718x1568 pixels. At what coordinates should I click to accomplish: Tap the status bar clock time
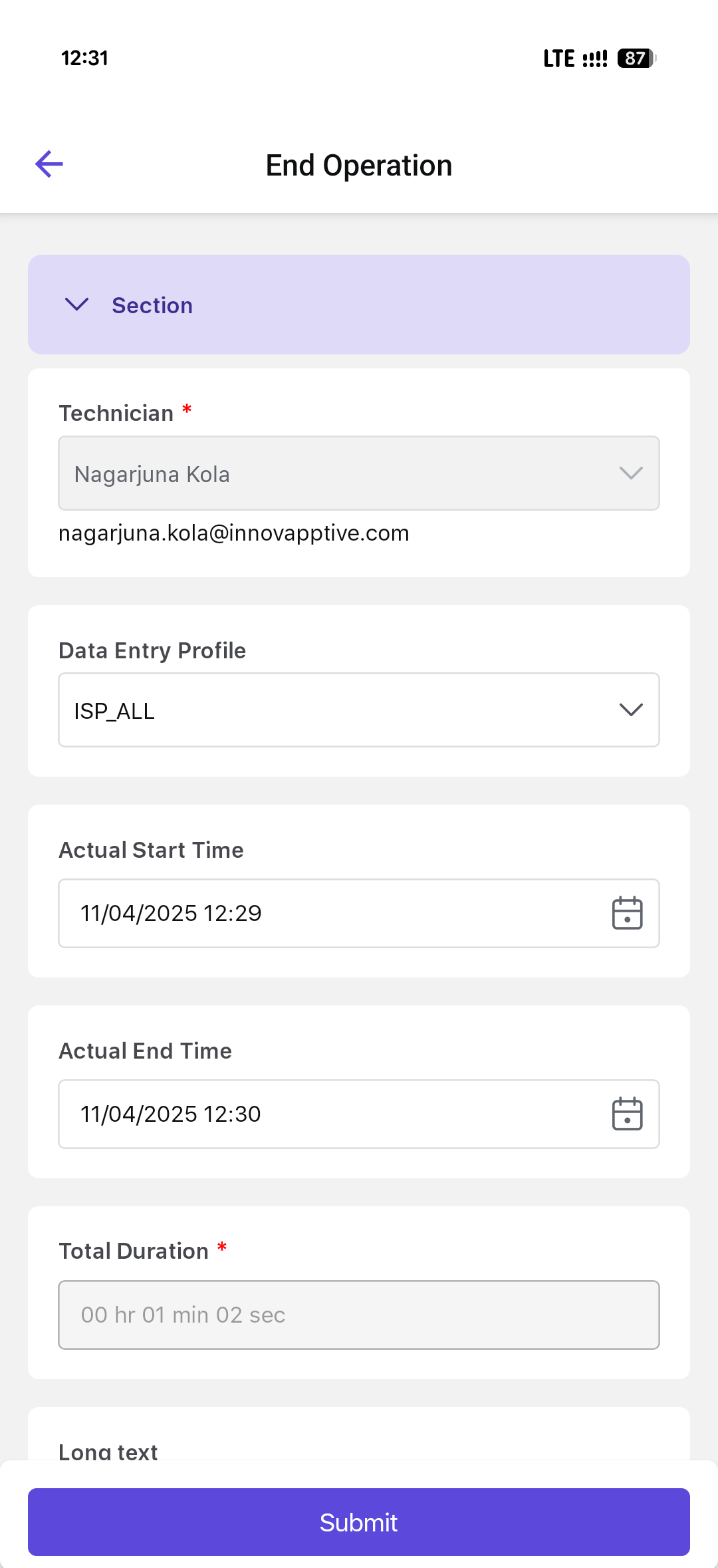[84, 59]
